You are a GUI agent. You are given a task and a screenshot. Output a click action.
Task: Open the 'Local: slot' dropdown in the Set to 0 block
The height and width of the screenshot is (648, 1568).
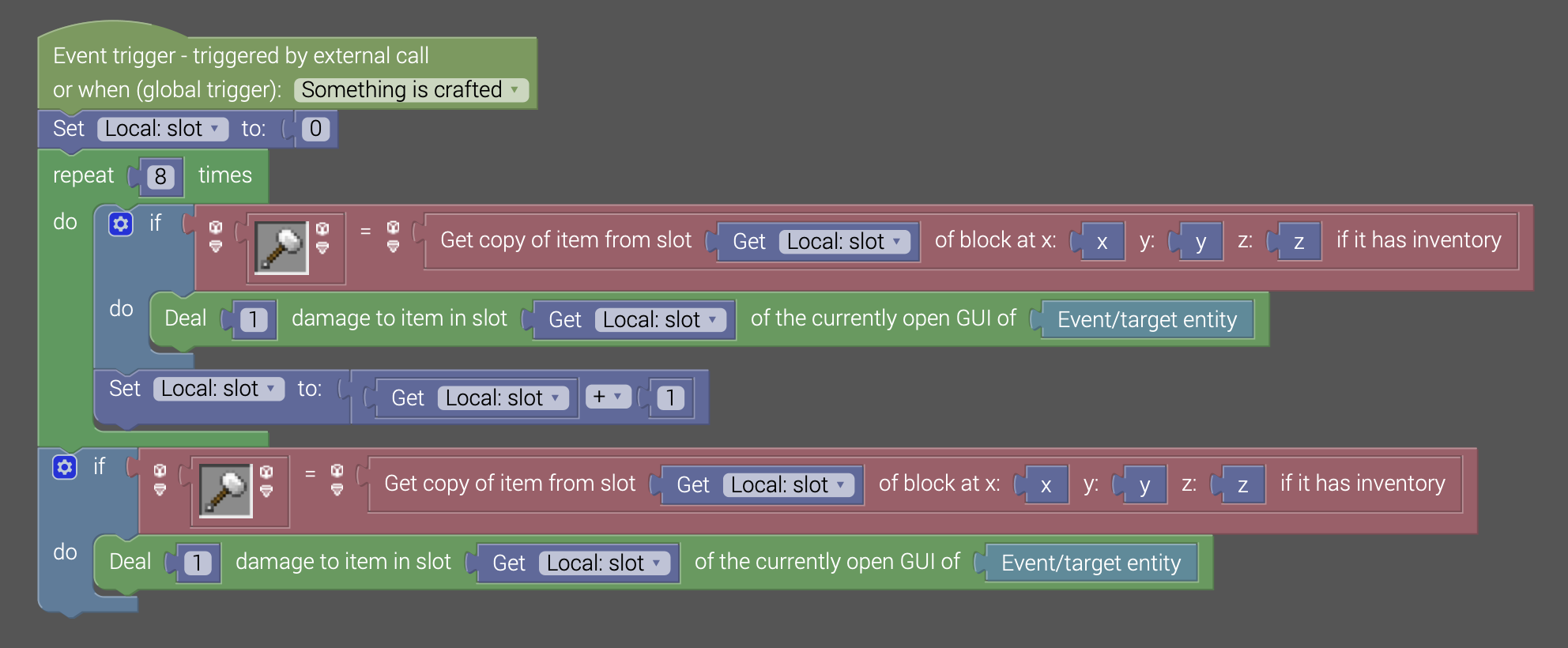(x=163, y=129)
